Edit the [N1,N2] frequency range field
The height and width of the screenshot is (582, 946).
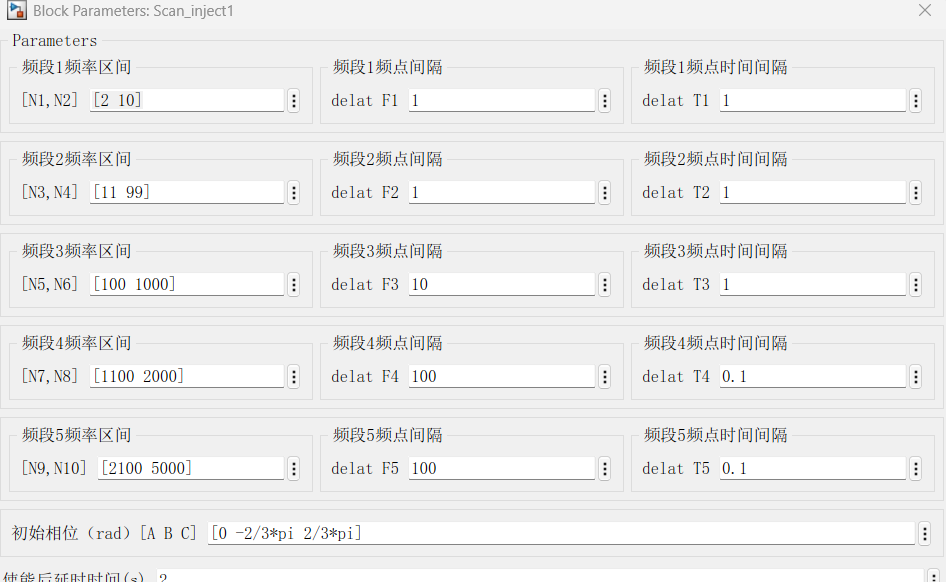tap(187, 100)
